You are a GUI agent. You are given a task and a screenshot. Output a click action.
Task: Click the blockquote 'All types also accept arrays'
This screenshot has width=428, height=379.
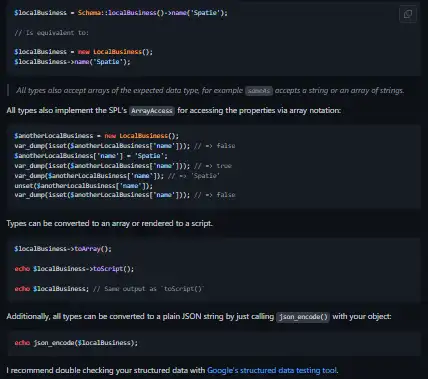point(210,90)
